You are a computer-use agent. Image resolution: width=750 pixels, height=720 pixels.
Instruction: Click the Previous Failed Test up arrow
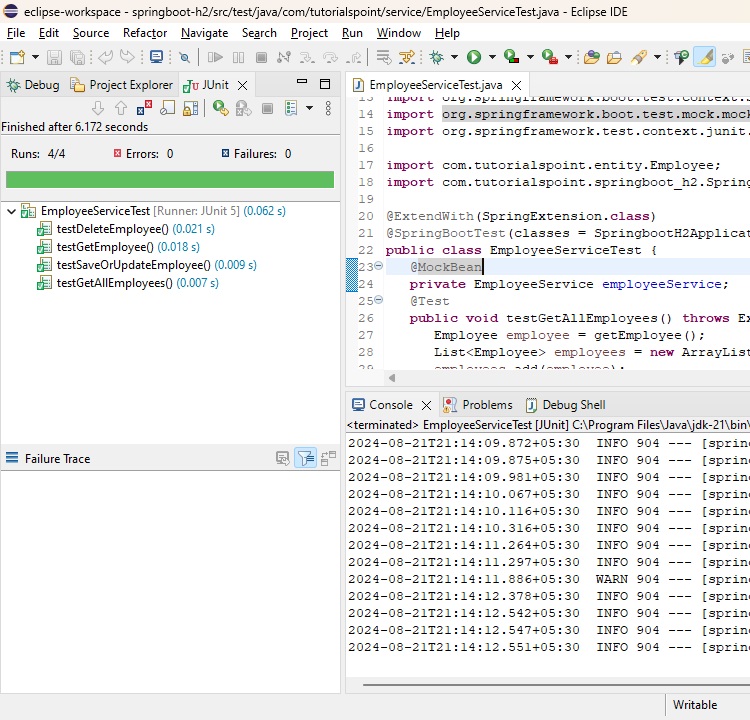click(x=121, y=108)
